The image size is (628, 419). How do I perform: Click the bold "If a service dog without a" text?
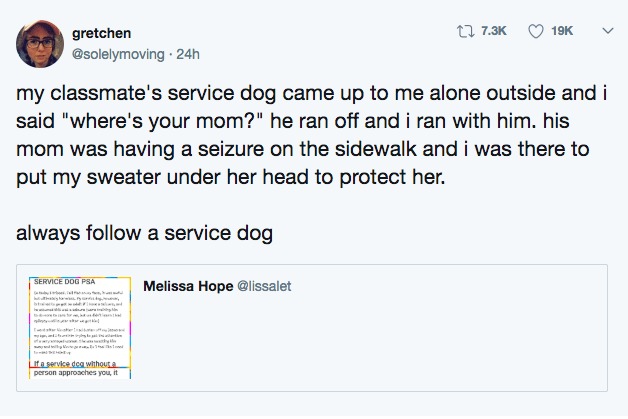72,364
